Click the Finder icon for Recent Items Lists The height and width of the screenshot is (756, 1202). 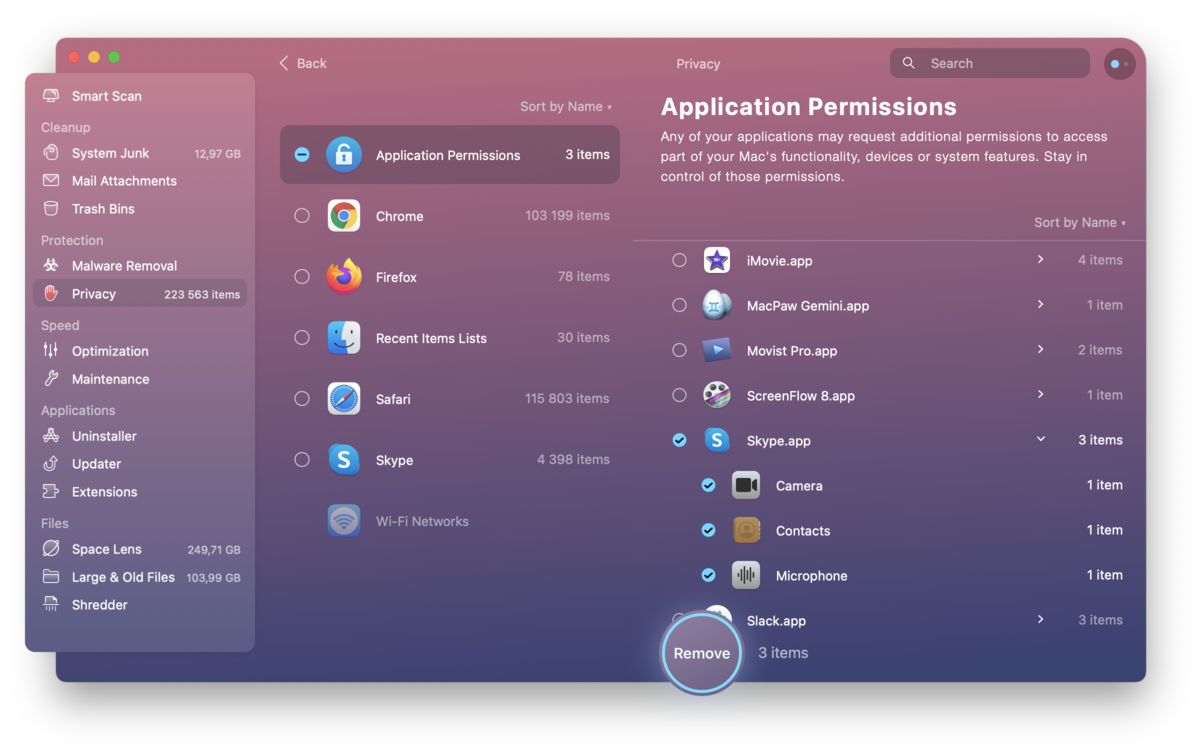[344, 338]
